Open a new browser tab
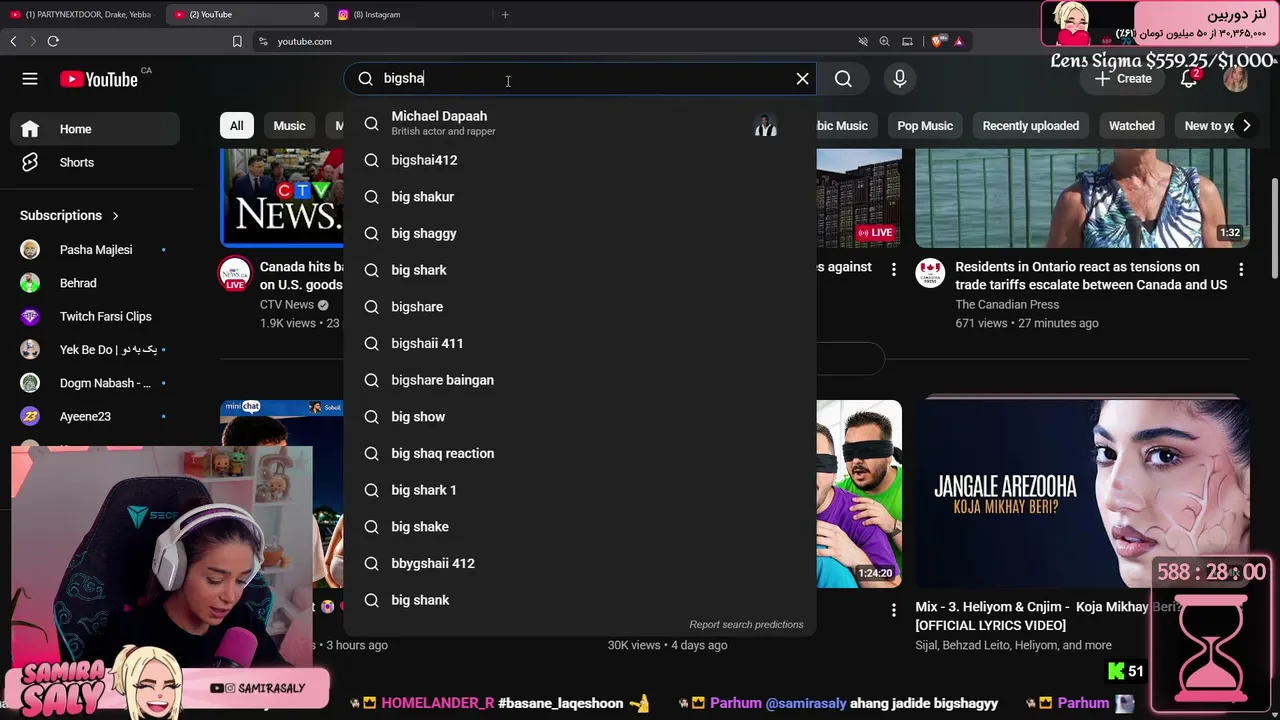This screenshot has width=1280, height=720. (x=505, y=14)
